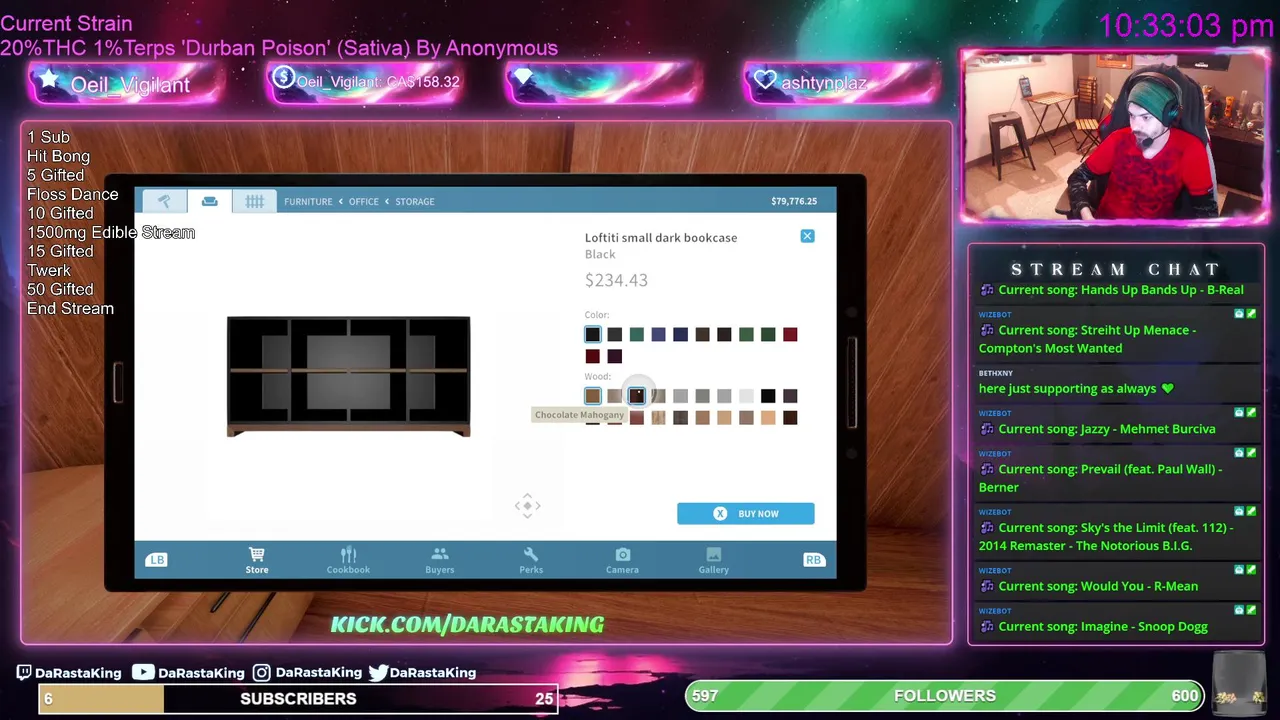The height and width of the screenshot is (720, 1280).
Task: Click the SUBSCRIBERS progress bar
Action: 298,698
